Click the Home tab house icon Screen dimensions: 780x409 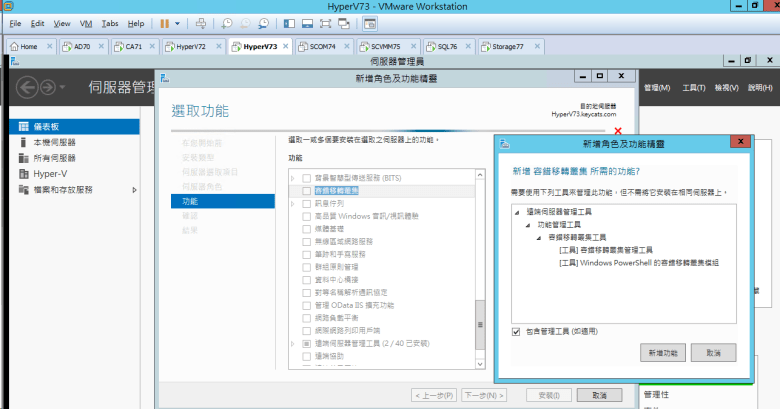13,46
